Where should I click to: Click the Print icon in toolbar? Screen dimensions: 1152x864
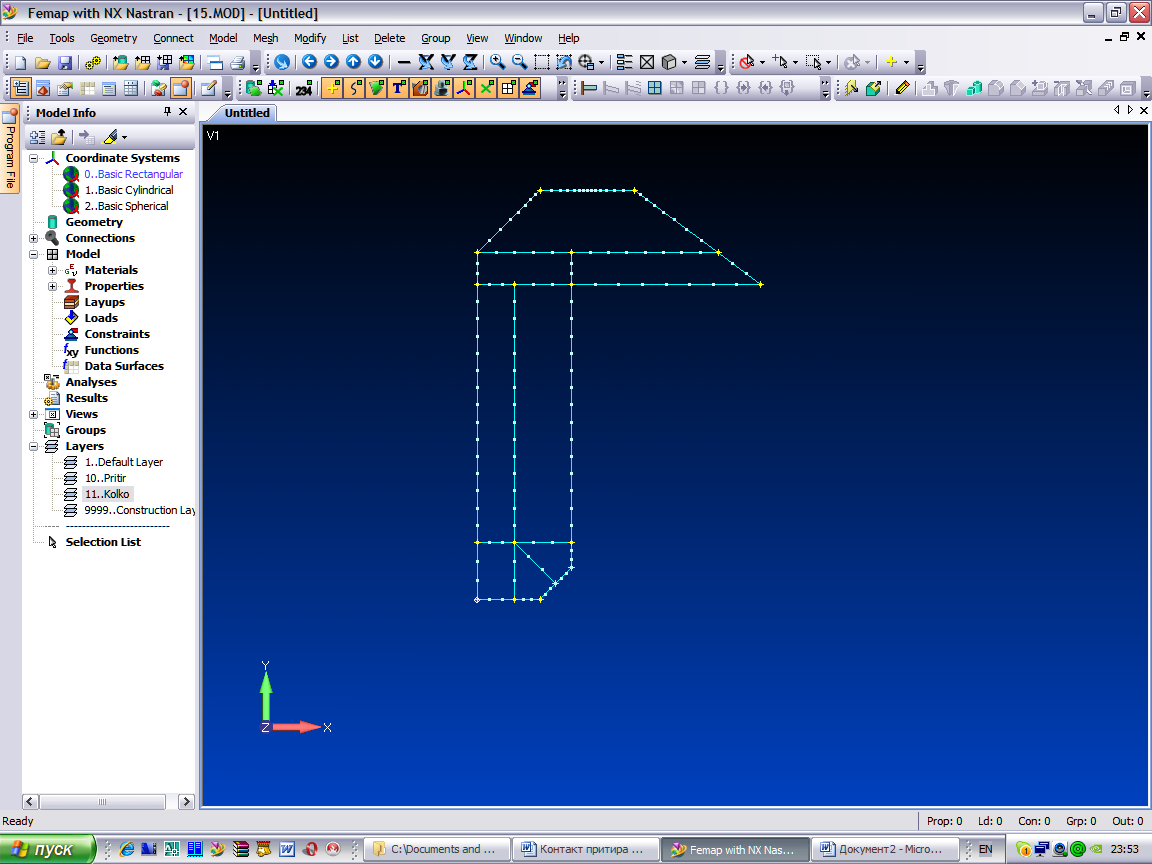(x=237, y=62)
